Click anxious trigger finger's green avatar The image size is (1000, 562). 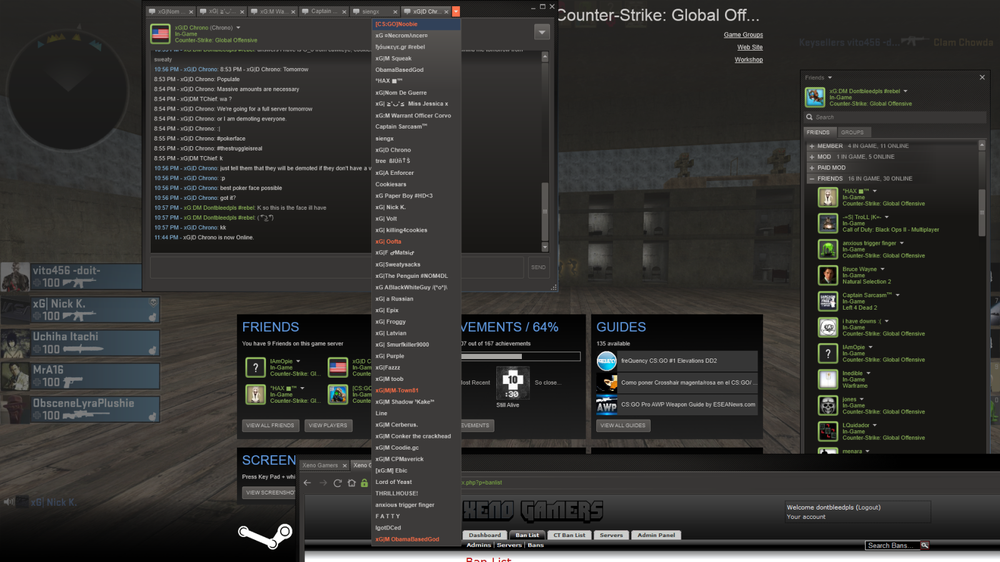pos(828,249)
